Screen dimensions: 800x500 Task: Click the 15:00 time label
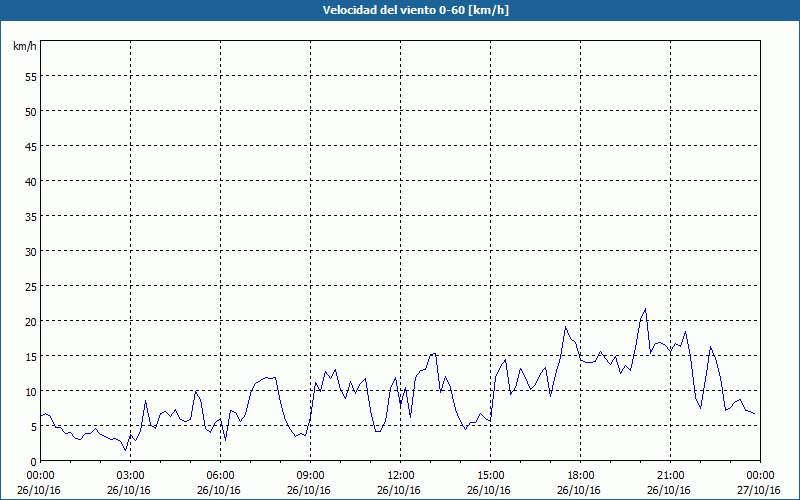tap(489, 475)
